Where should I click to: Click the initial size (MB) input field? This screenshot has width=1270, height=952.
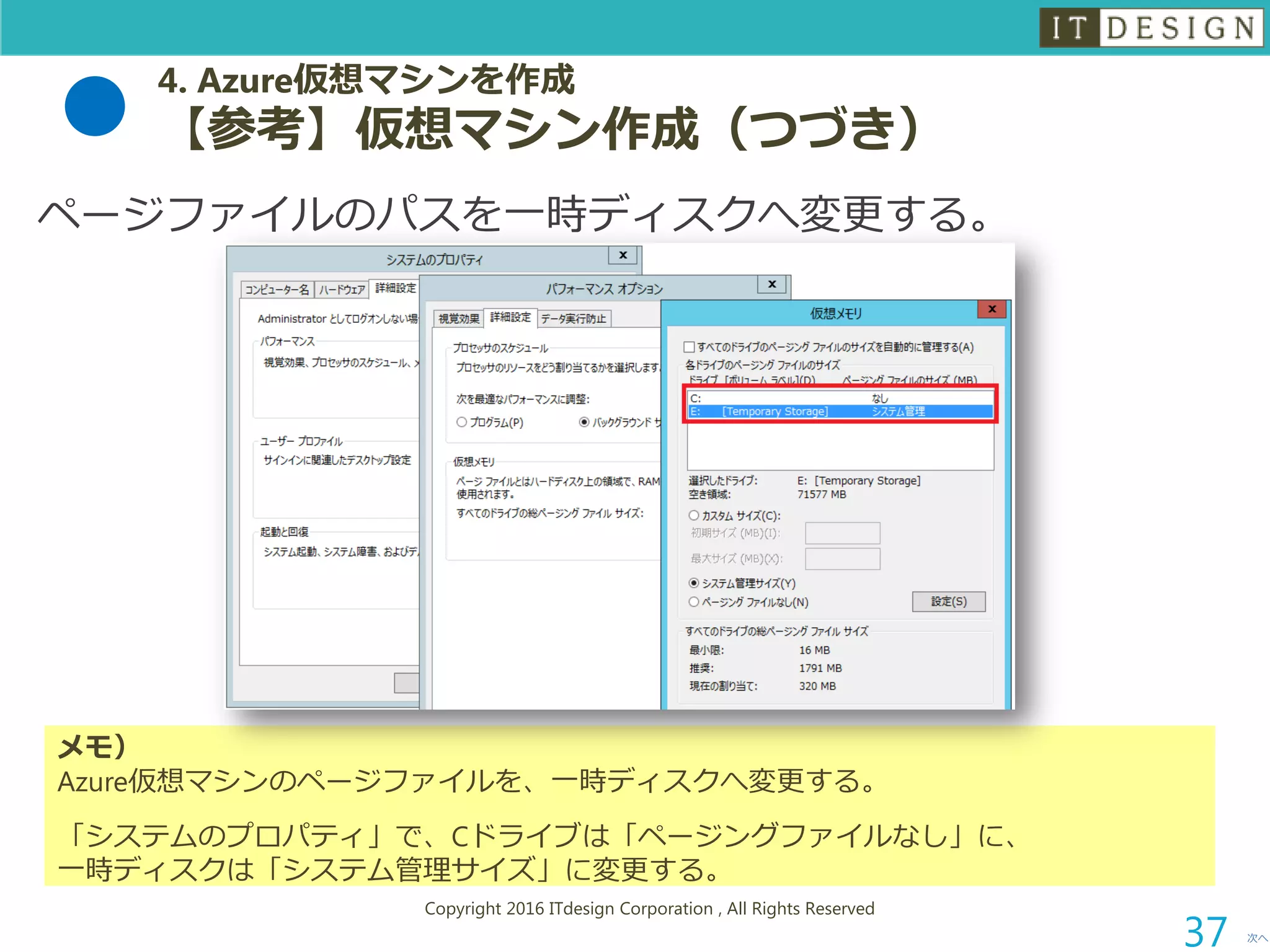point(842,533)
